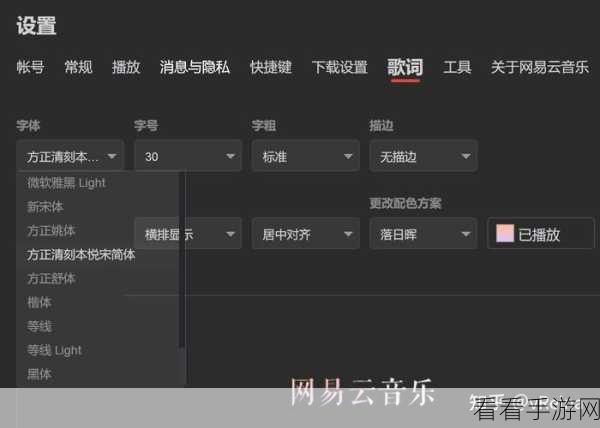Click the arrow on the 标准 dropdown
This screenshot has height=428, width=600.
click(x=348, y=156)
